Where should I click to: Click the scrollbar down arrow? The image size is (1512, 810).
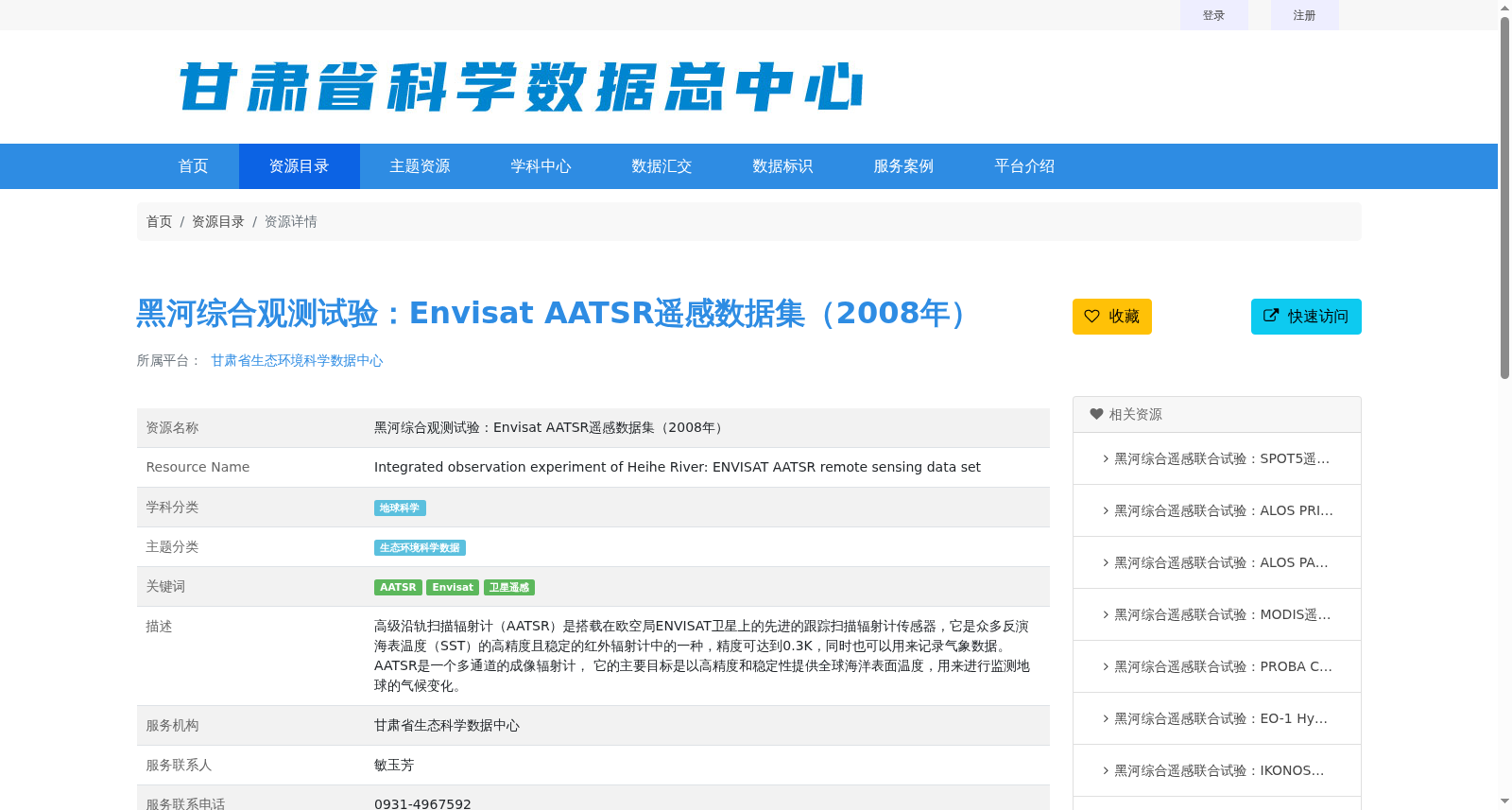coord(1504,801)
